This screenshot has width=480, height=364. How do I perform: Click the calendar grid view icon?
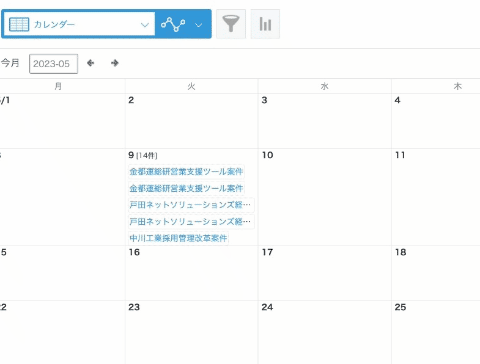(x=19, y=24)
